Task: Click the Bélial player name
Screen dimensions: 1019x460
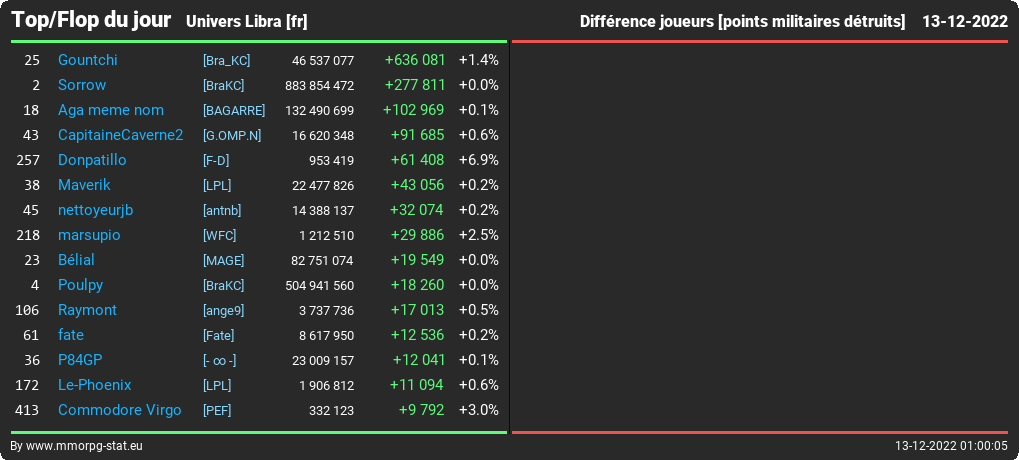Action: point(76,260)
